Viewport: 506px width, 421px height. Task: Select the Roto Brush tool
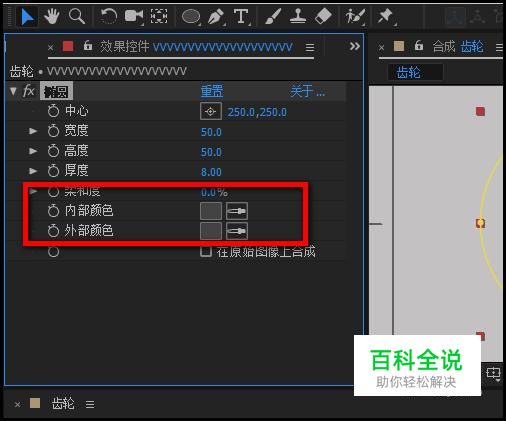pyautogui.click(x=355, y=16)
